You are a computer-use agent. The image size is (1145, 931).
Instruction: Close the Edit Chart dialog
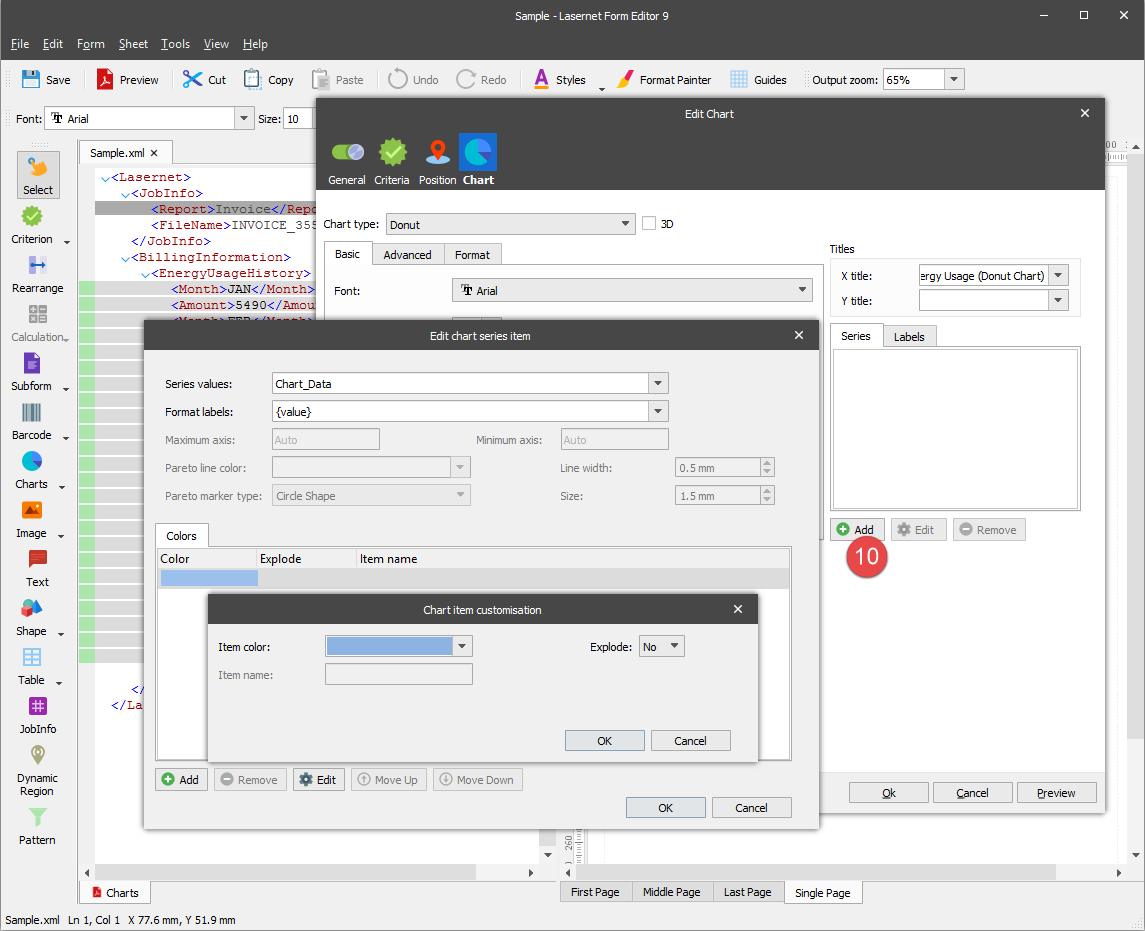(1085, 113)
